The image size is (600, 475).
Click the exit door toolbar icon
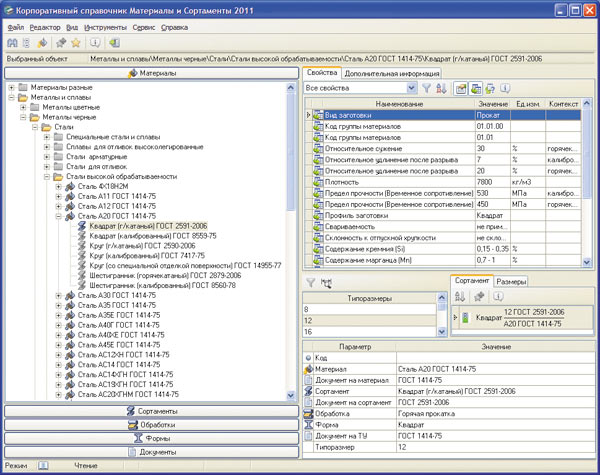(x=115, y=44)
